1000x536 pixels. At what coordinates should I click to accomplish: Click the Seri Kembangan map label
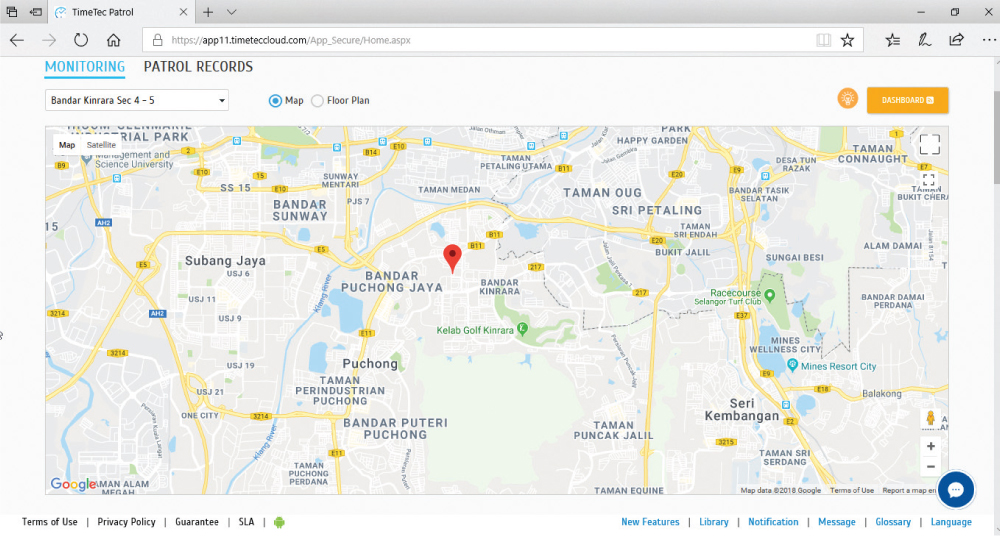(742, 410)
